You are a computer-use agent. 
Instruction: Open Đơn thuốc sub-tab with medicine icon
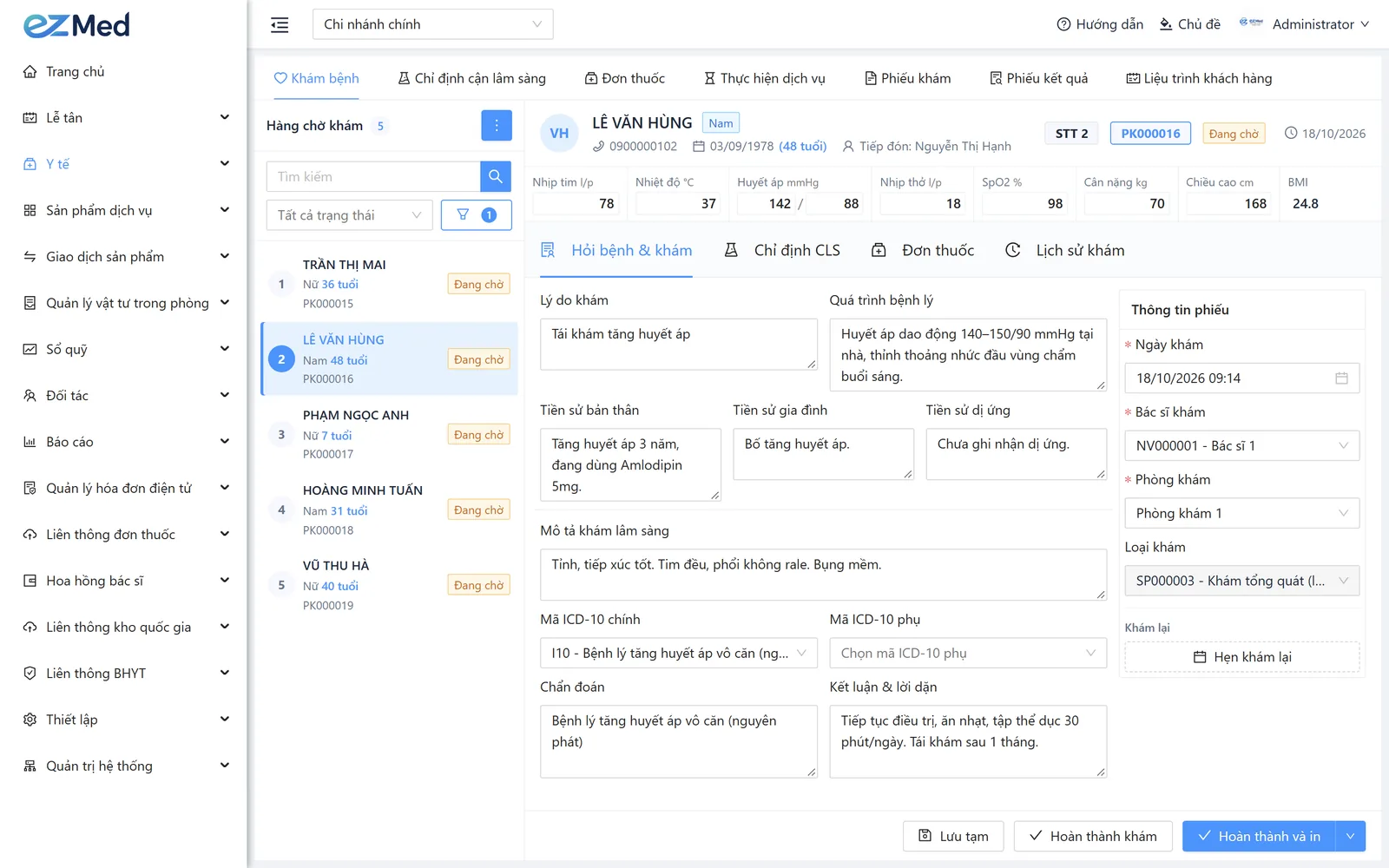coord(923,251)
